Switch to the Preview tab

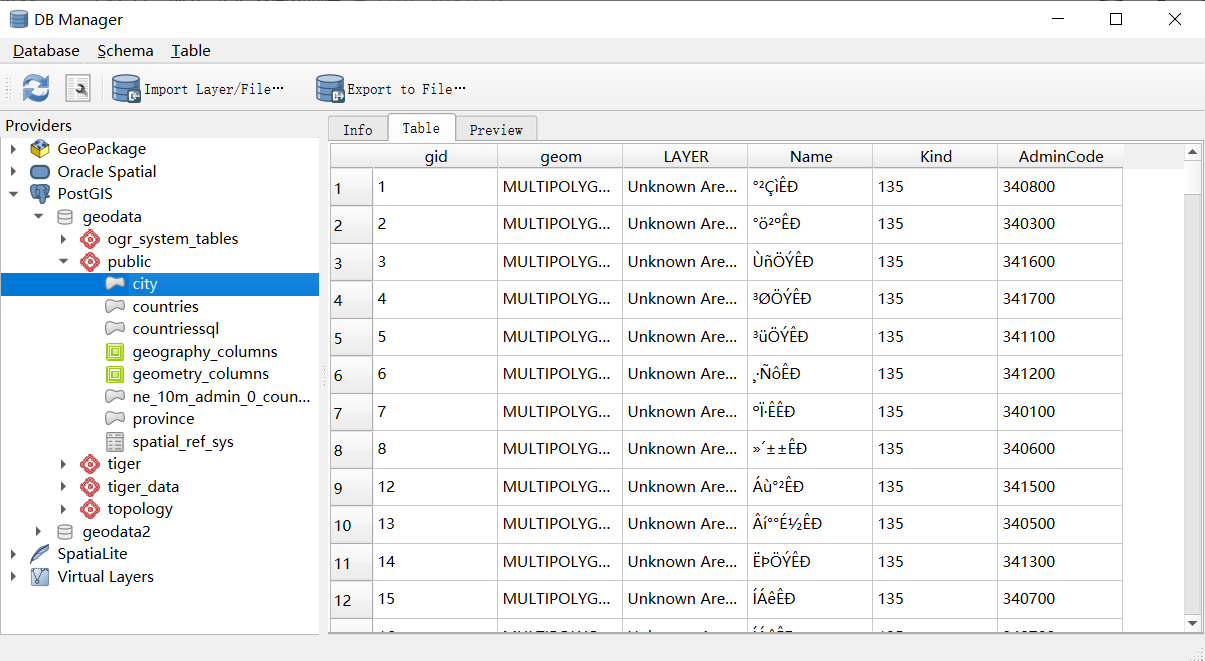coord(496,128)
